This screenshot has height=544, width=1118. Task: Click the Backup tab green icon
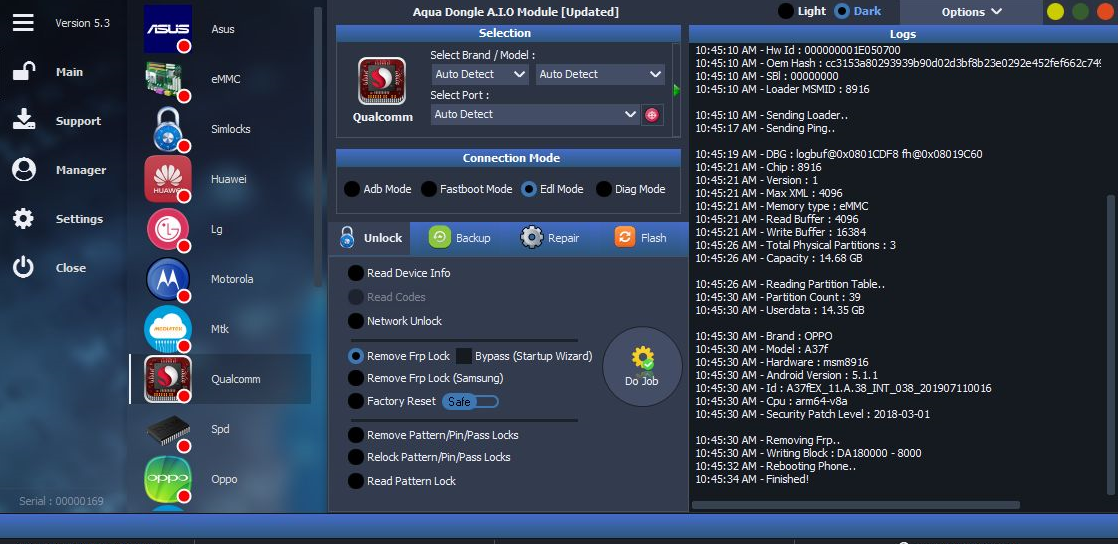[x=439, y=237]
